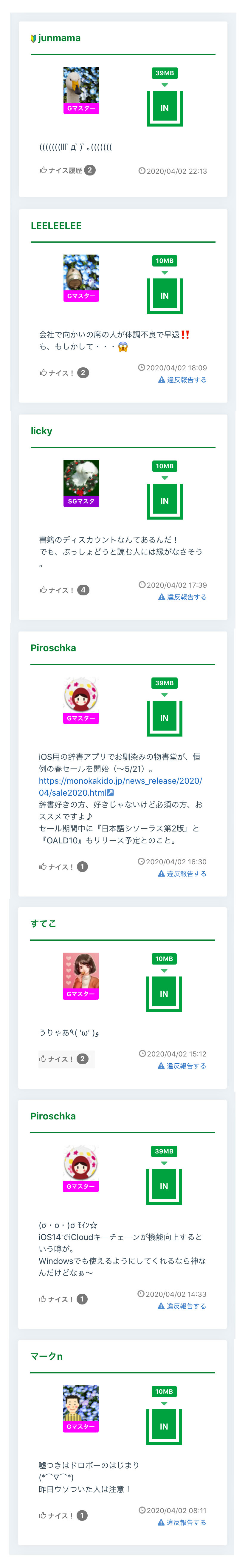Open マークn's user profile name

point(46,1356)
